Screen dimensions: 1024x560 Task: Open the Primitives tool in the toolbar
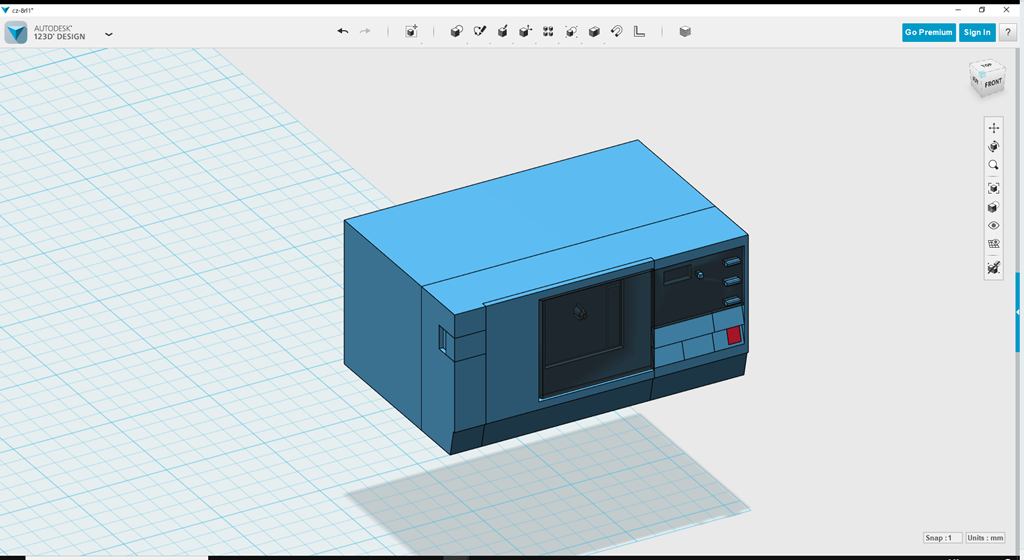click(x=456, y=32)
